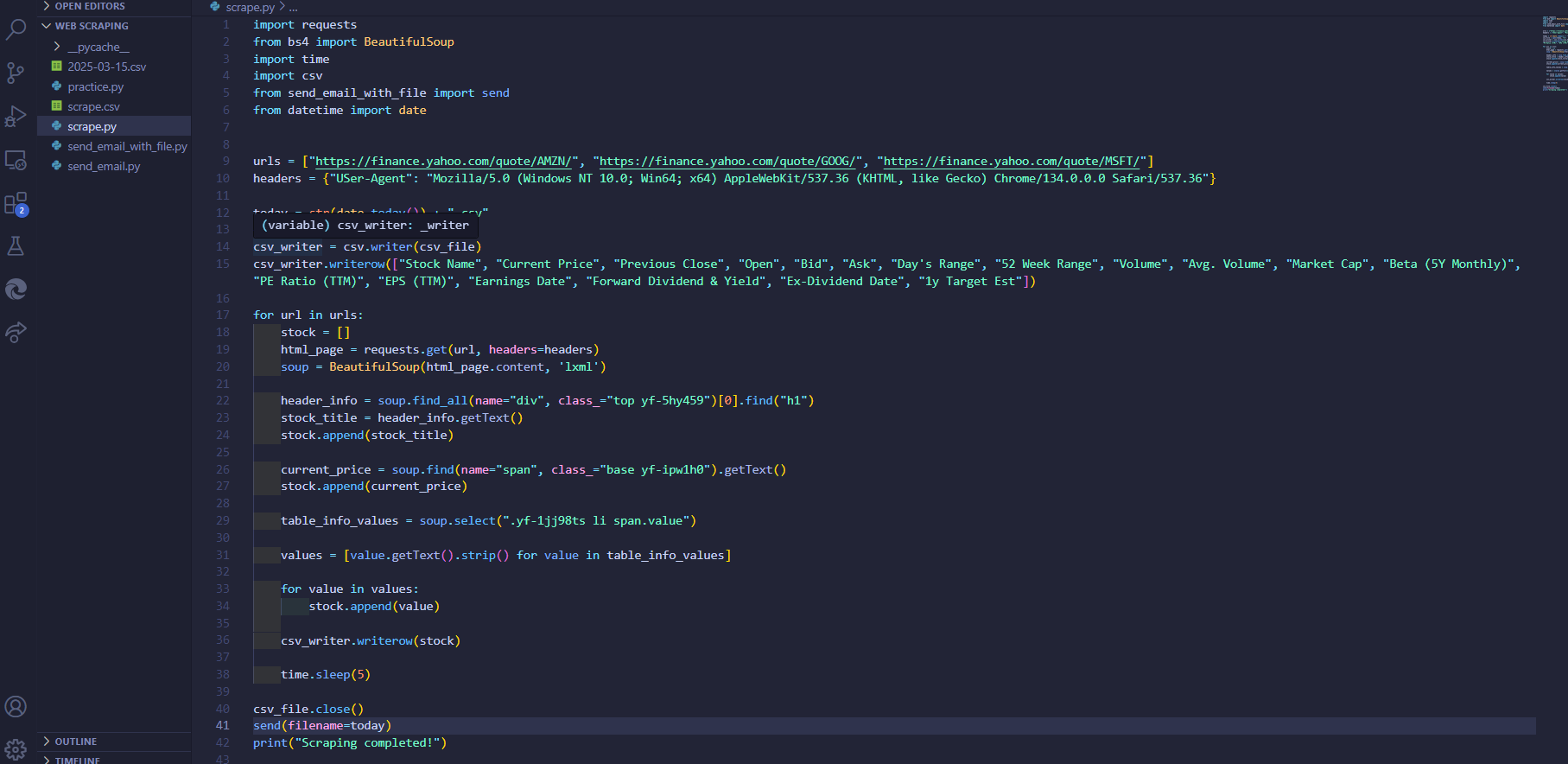Screen dimensions: 1568x764
Task: Open send_email.py in the explorer
Action: [x=104, y=166]
